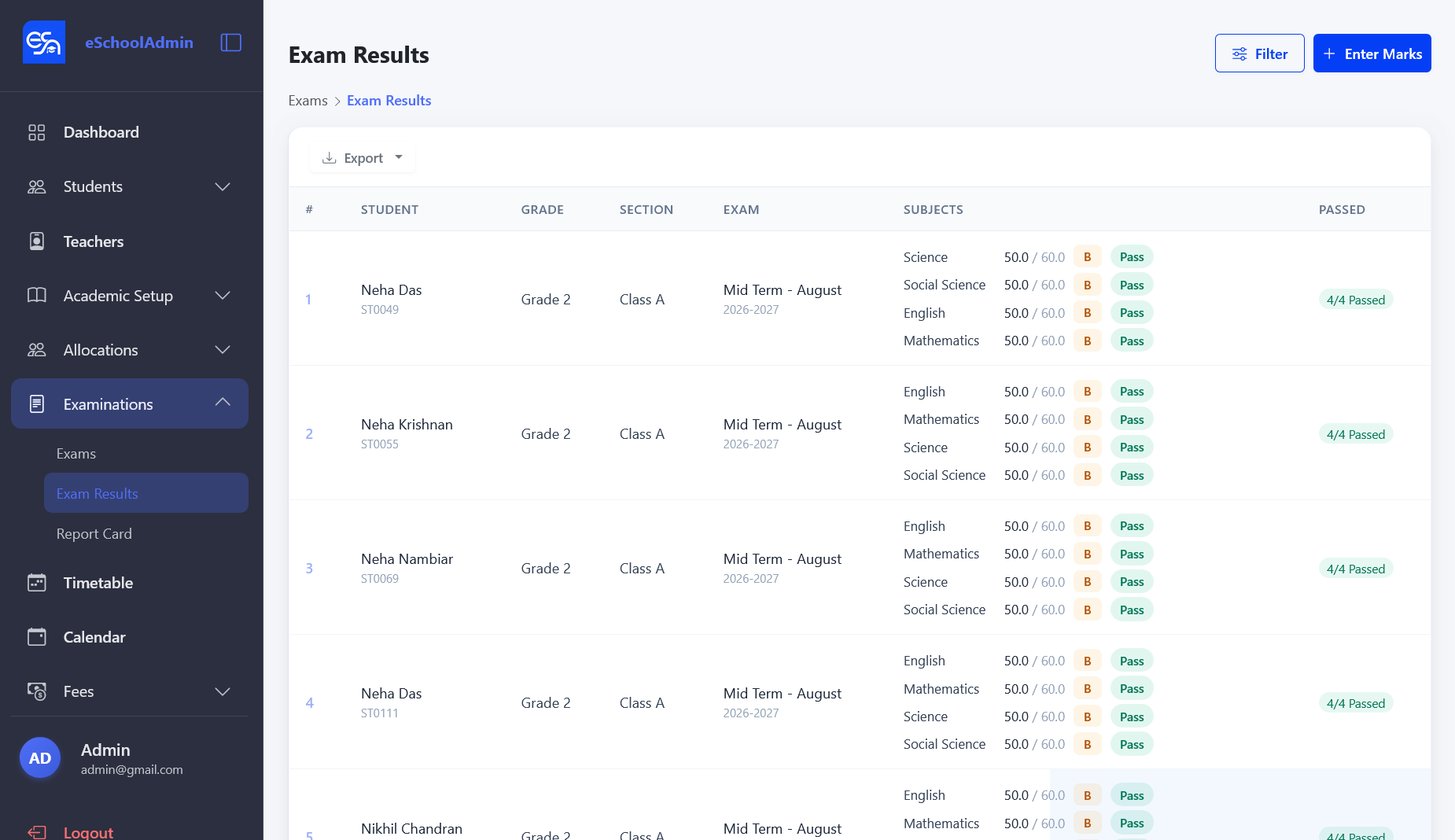
Task: Click the SECTION column header
Action: click(x=646, y=209)
